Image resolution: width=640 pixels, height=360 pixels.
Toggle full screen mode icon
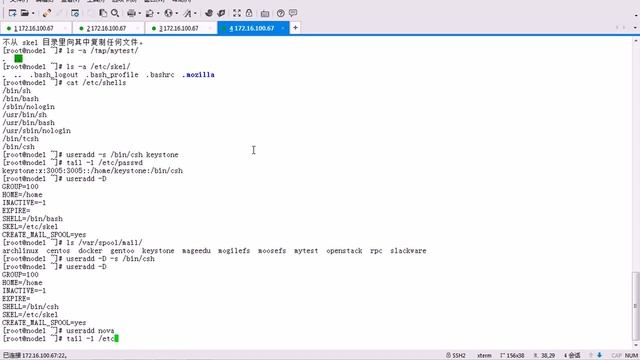coord(237,13)
